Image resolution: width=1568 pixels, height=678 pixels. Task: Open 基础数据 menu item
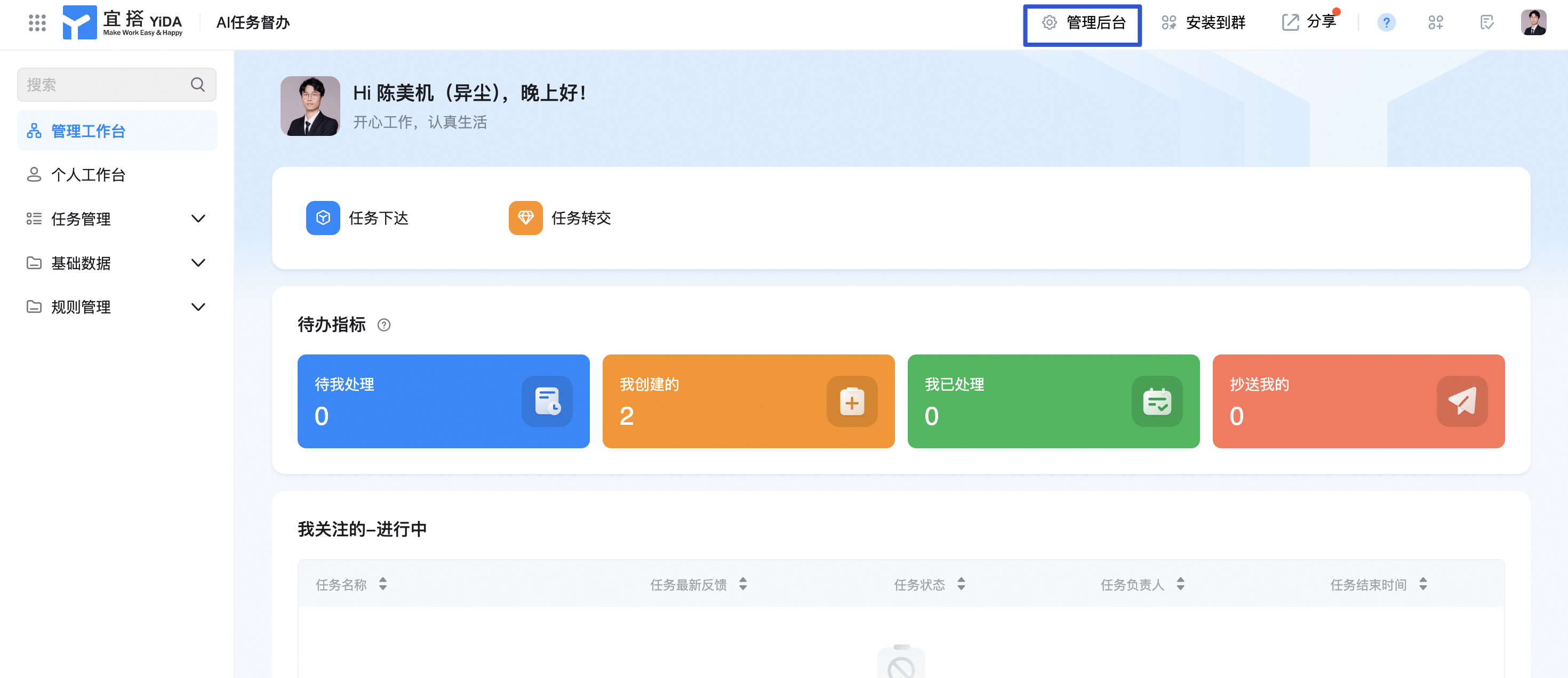(117, 263)
